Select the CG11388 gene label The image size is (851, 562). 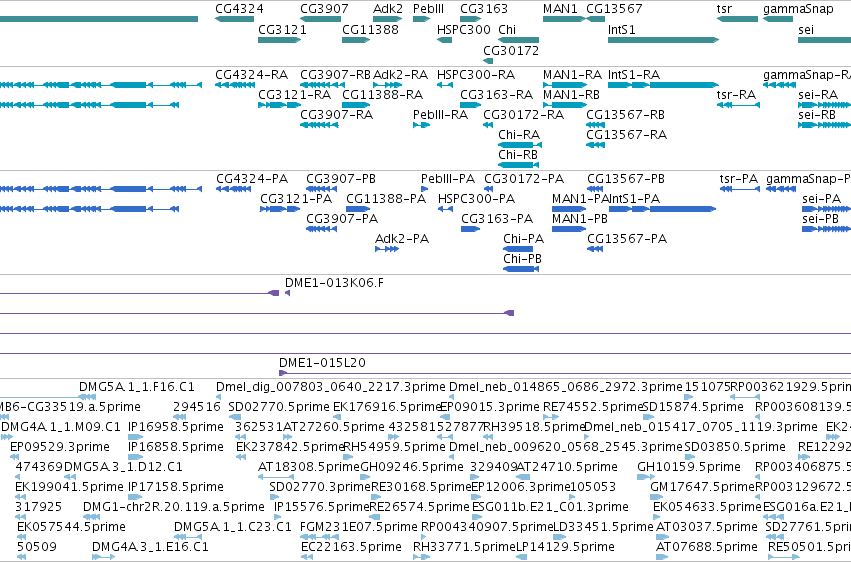370,30
